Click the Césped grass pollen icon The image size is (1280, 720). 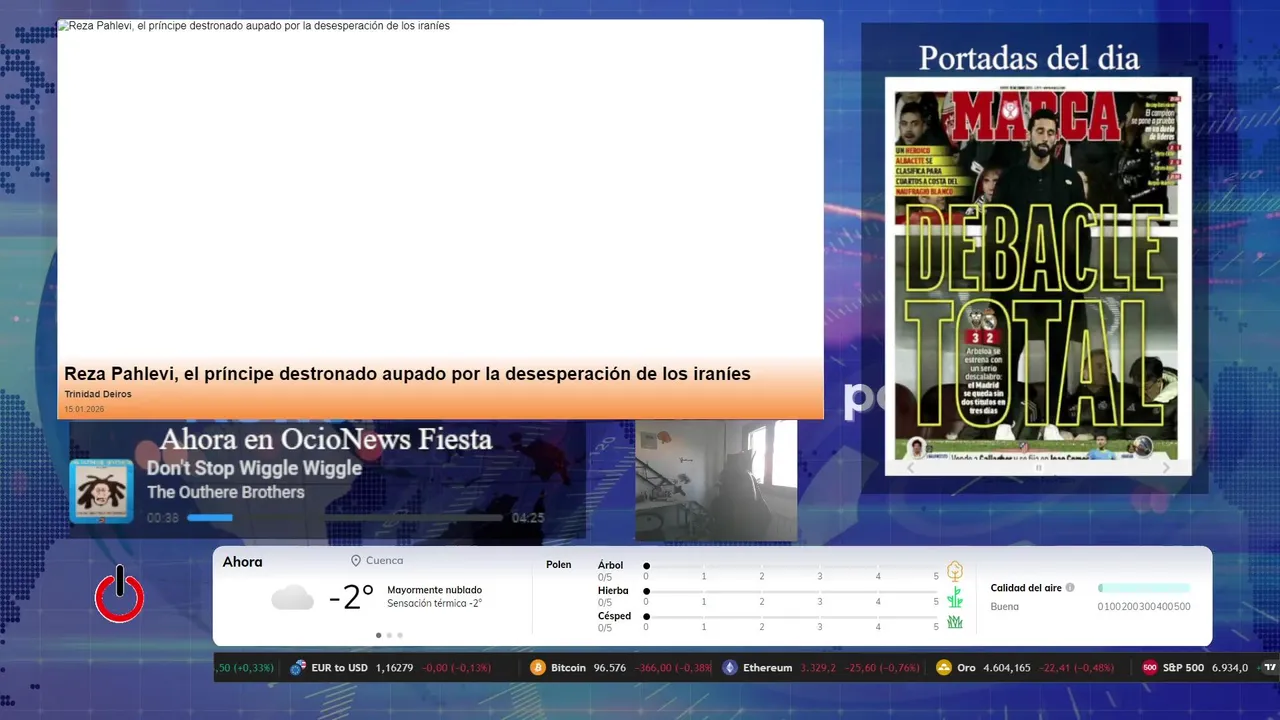click(x=955, y=622)
